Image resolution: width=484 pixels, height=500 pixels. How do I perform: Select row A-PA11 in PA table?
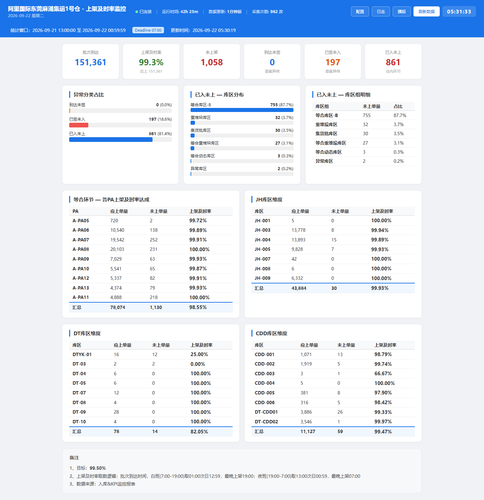coord(151,297)
